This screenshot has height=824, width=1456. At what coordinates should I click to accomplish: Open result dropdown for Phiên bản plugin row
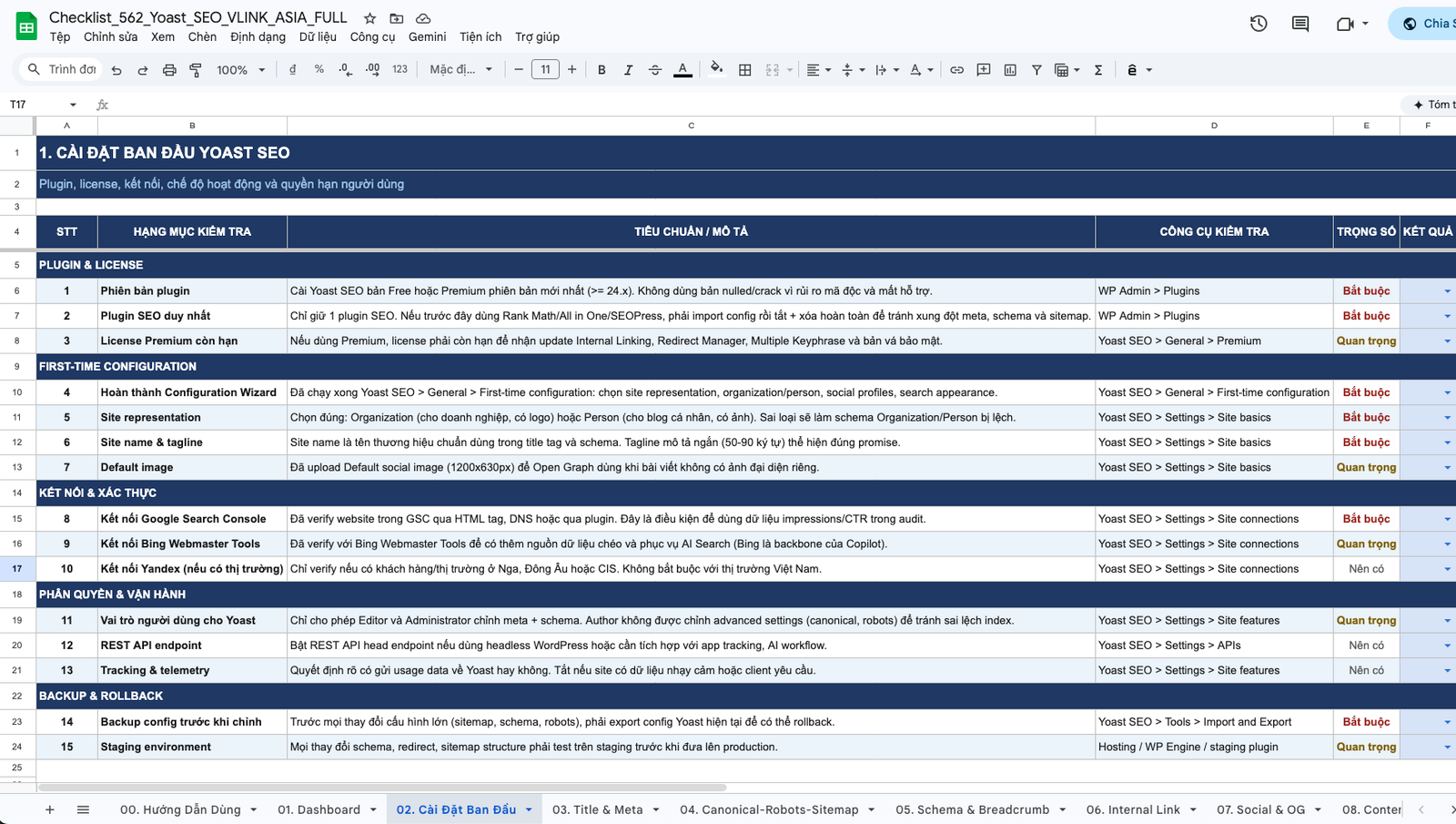click(x=1447, y=291)
